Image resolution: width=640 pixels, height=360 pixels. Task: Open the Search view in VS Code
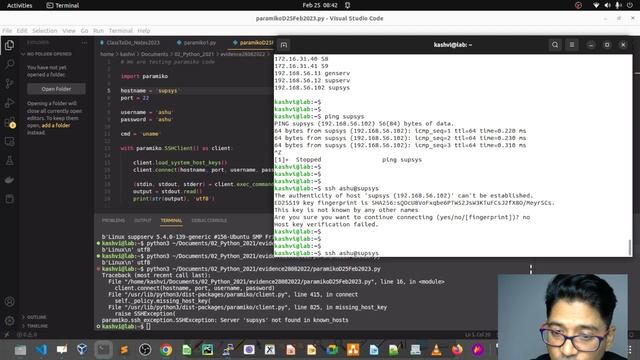pyautogui.click(x=9, y=64)
